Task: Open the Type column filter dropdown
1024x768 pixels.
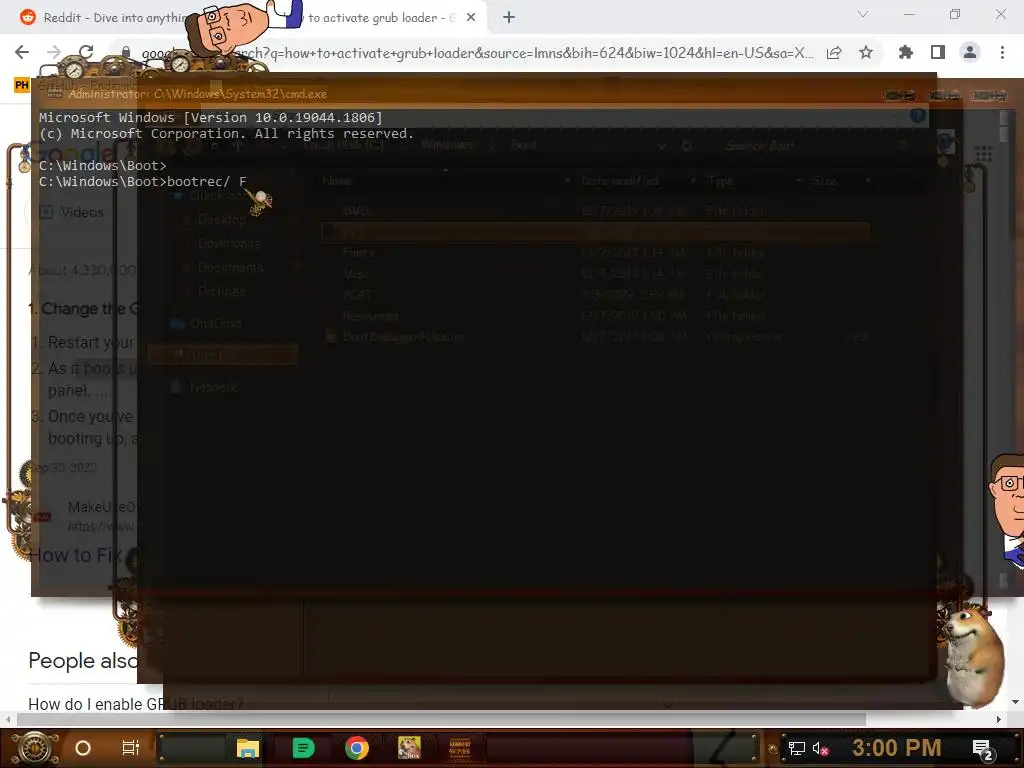Action: pyautogui.click(x=798, y=181)
